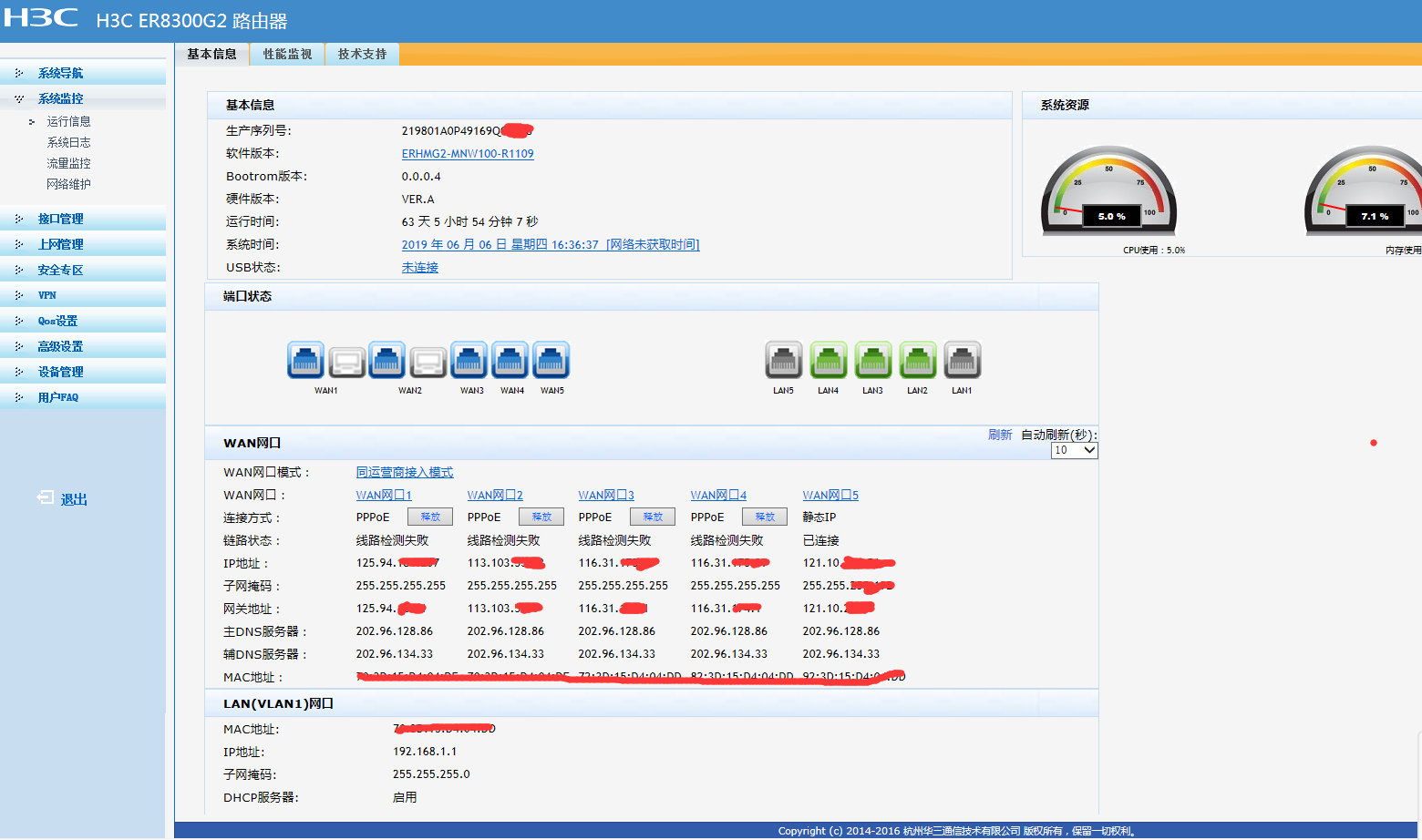Click the WAN5 port status icon

[551, 360]
